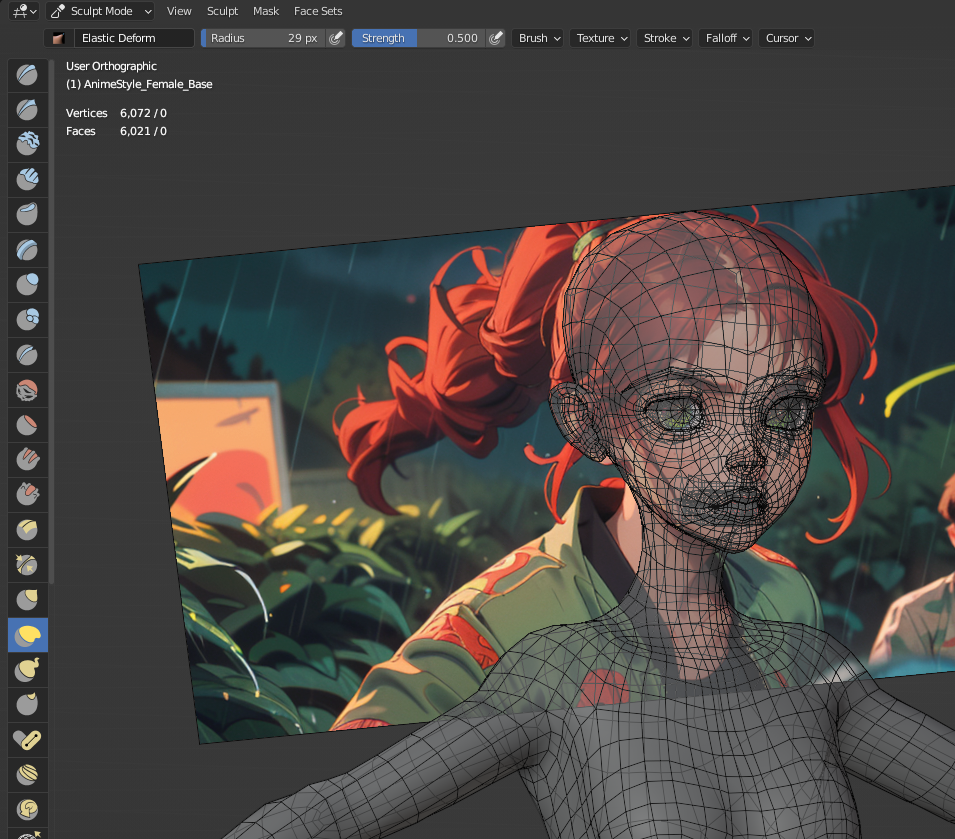Click the '(1) AnimeStyle_Female_Base' object label
This screenshot has height=839, width=955.
point(139,85)
